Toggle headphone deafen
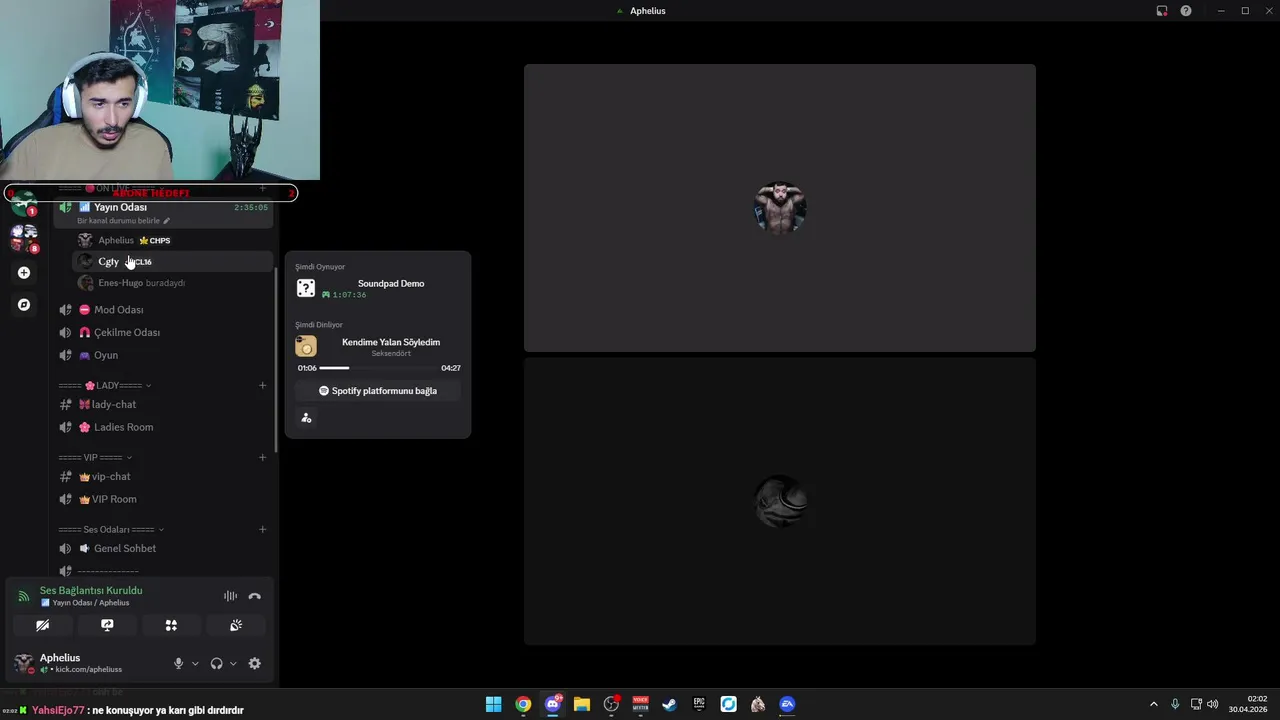This screenshot has height=720, width=1280. 216,663
